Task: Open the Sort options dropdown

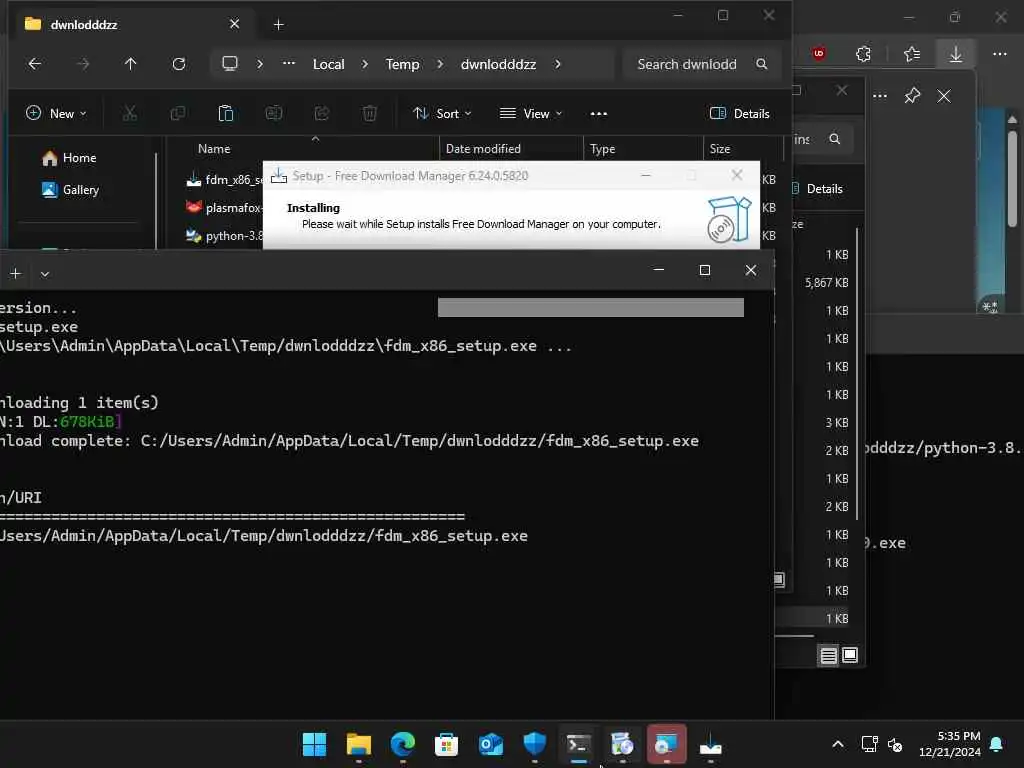Action: (x=442, y=114)
